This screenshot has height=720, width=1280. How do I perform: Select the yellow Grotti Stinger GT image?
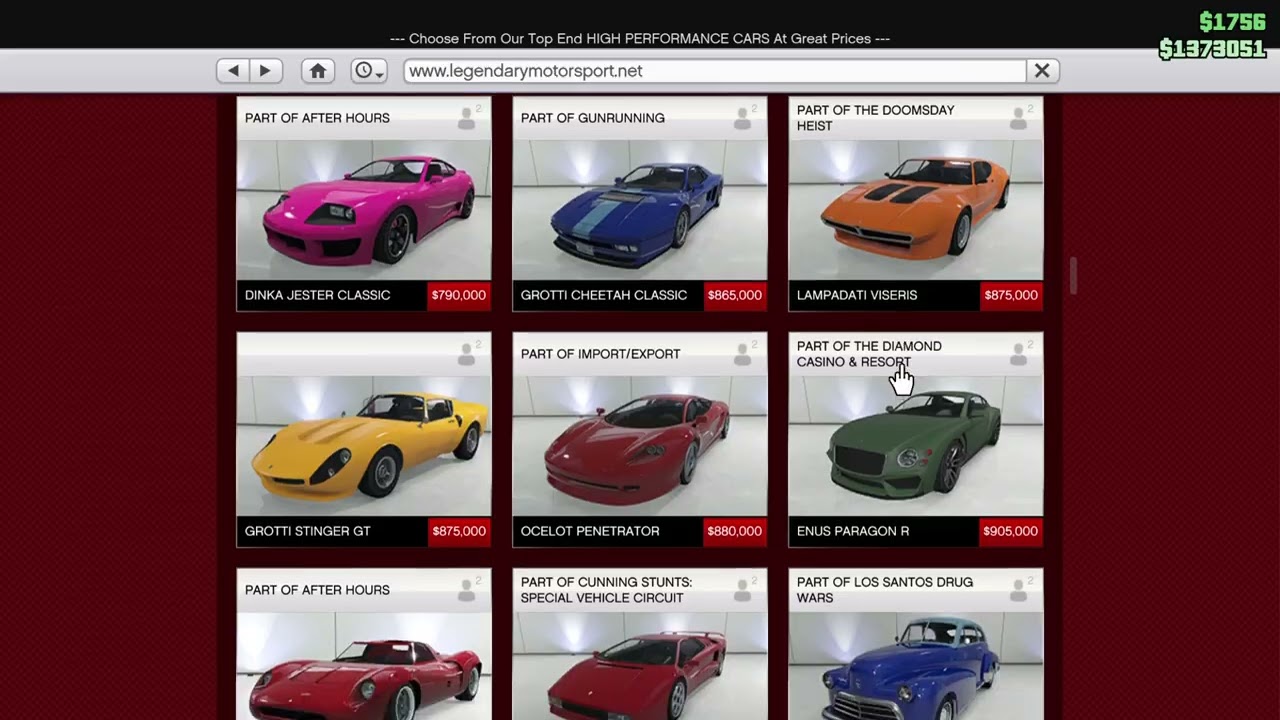(364, 446)
